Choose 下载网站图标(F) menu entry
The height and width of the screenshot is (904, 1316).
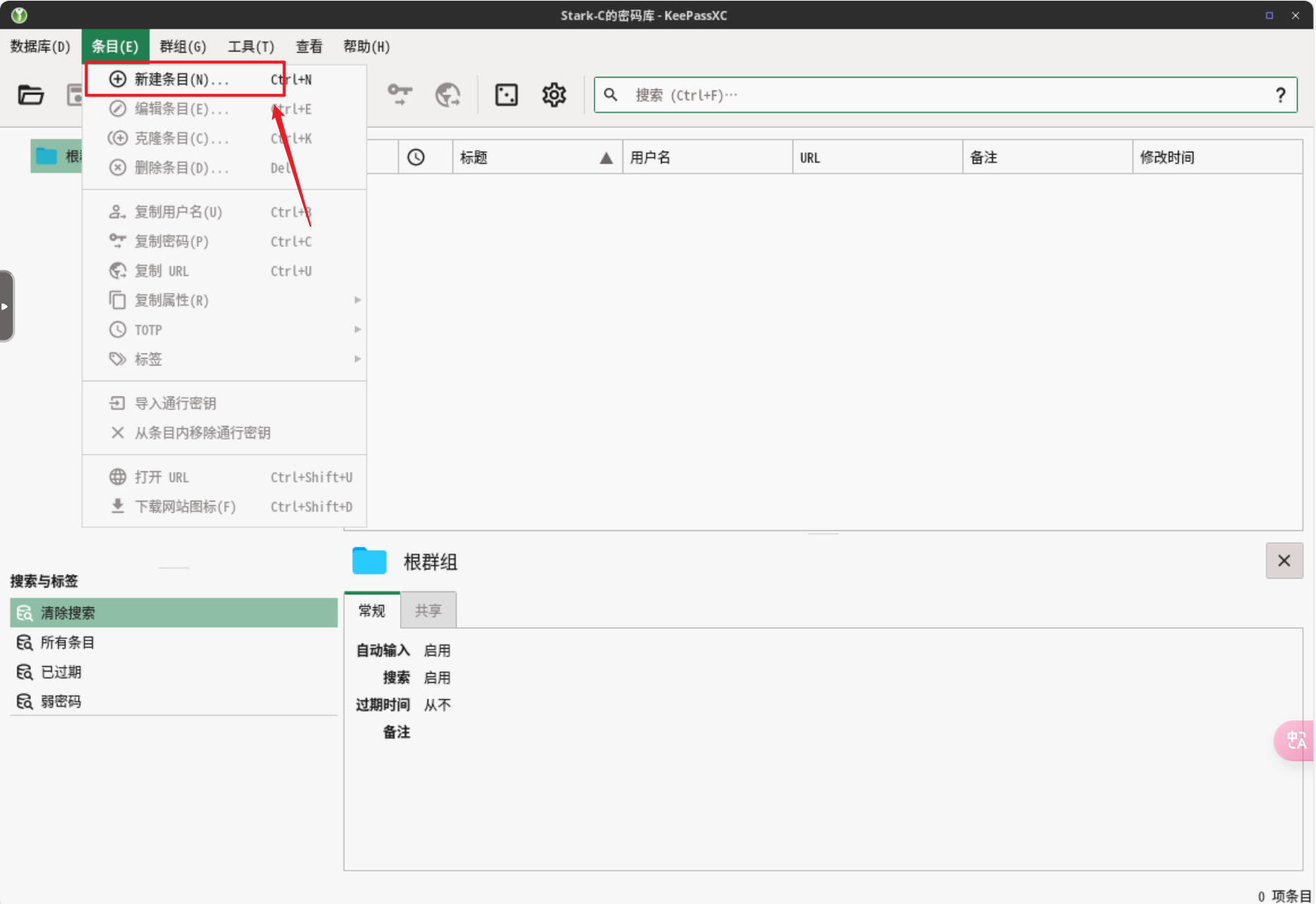click(x=224, y=507)
